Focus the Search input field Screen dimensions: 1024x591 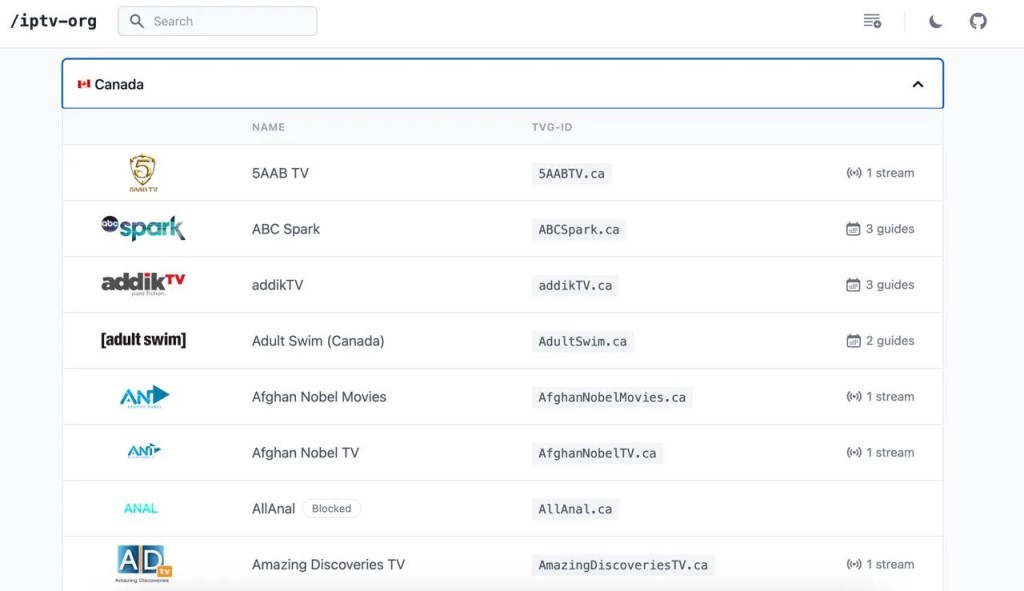(217, 21)
